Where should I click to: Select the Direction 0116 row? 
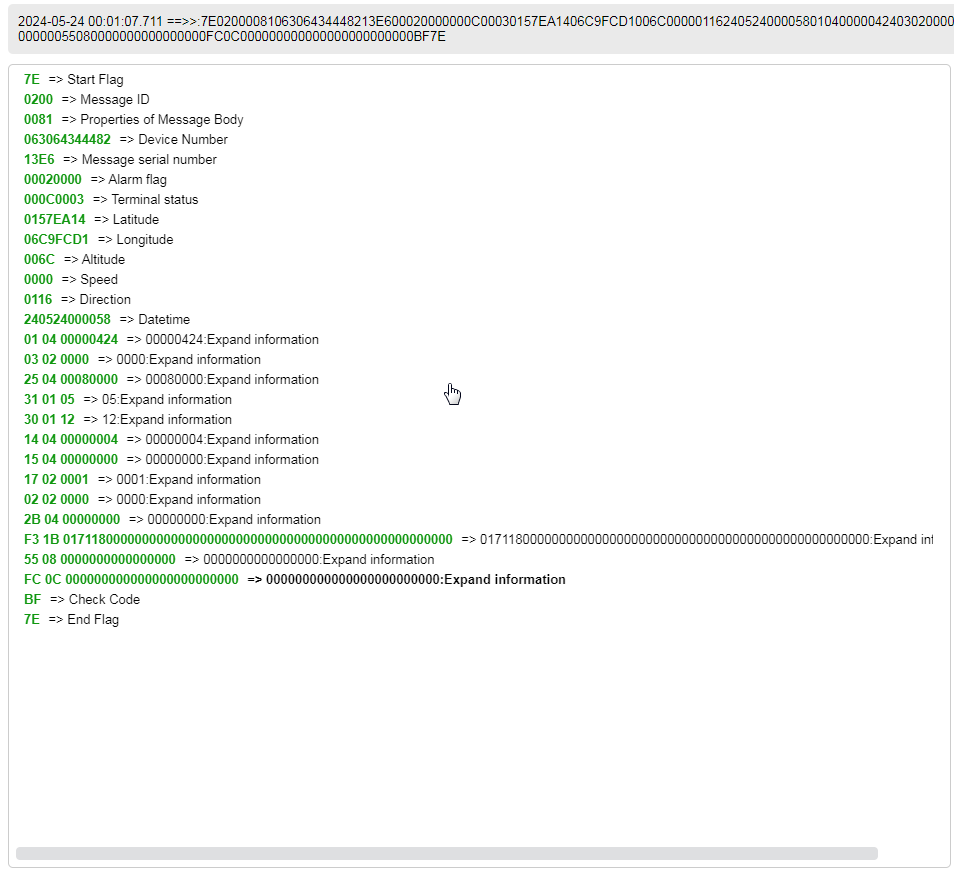click(x=77, y=299)
